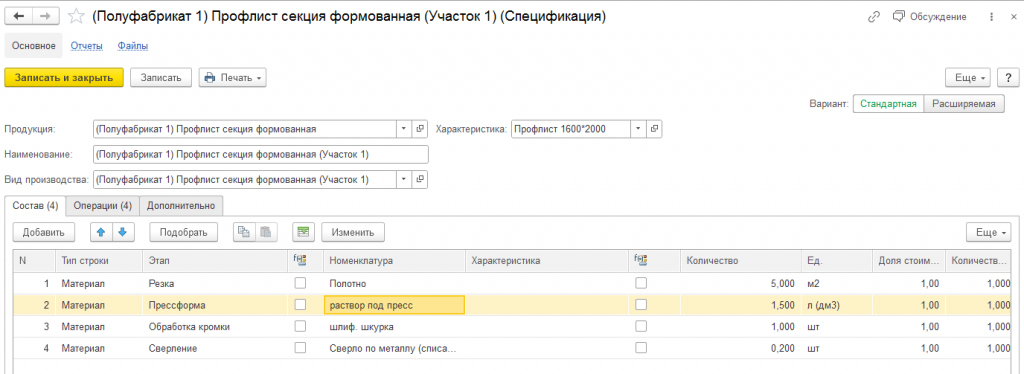Click the Добавить button
1024x374 pixels.
[43, 232]
